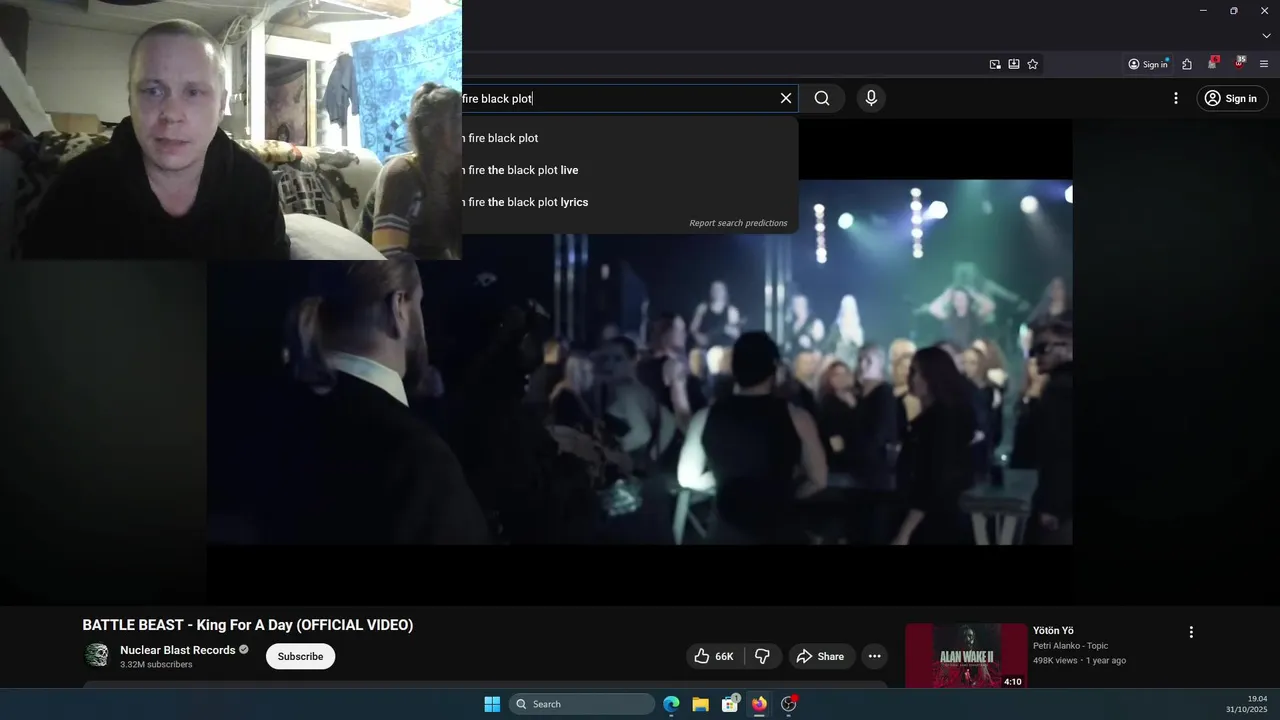Open the Windows Start menu
The width and height of the screenshot is (1280, 720).
[x=492, y=704]
